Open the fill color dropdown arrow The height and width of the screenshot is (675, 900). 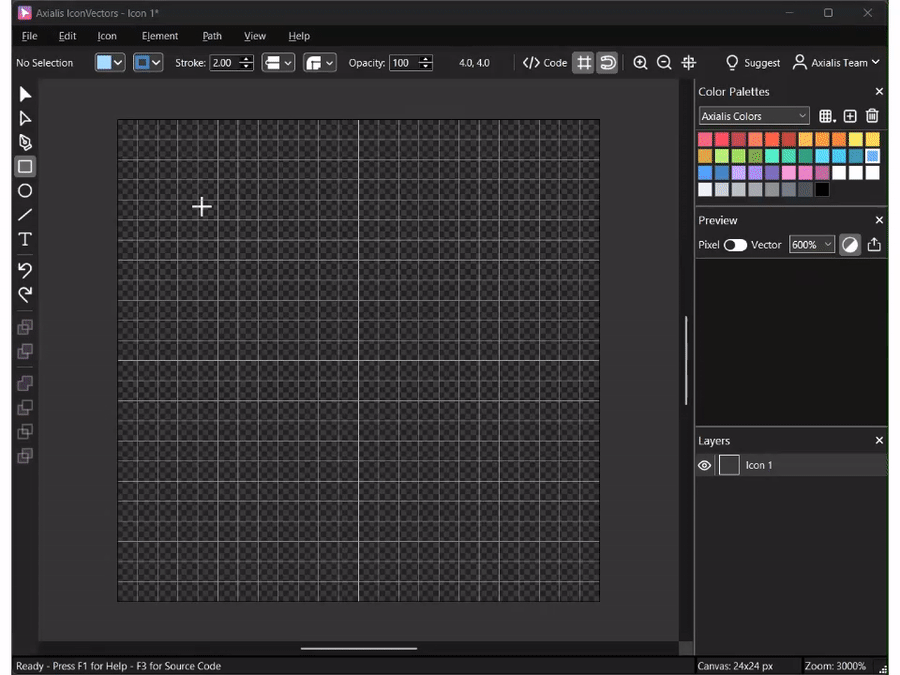(x=119, y=63)
